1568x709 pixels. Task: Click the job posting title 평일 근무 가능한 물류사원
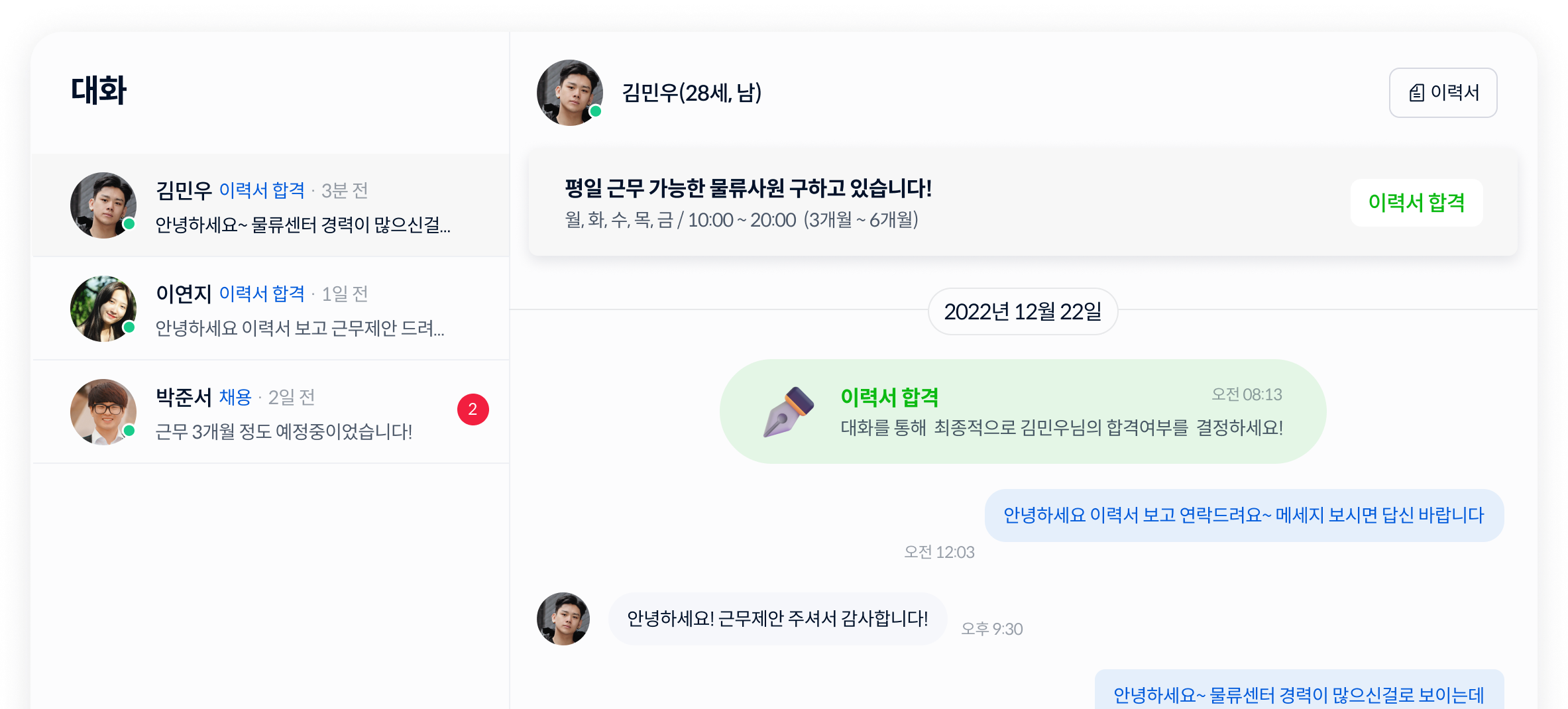click(x=748, y=189)
